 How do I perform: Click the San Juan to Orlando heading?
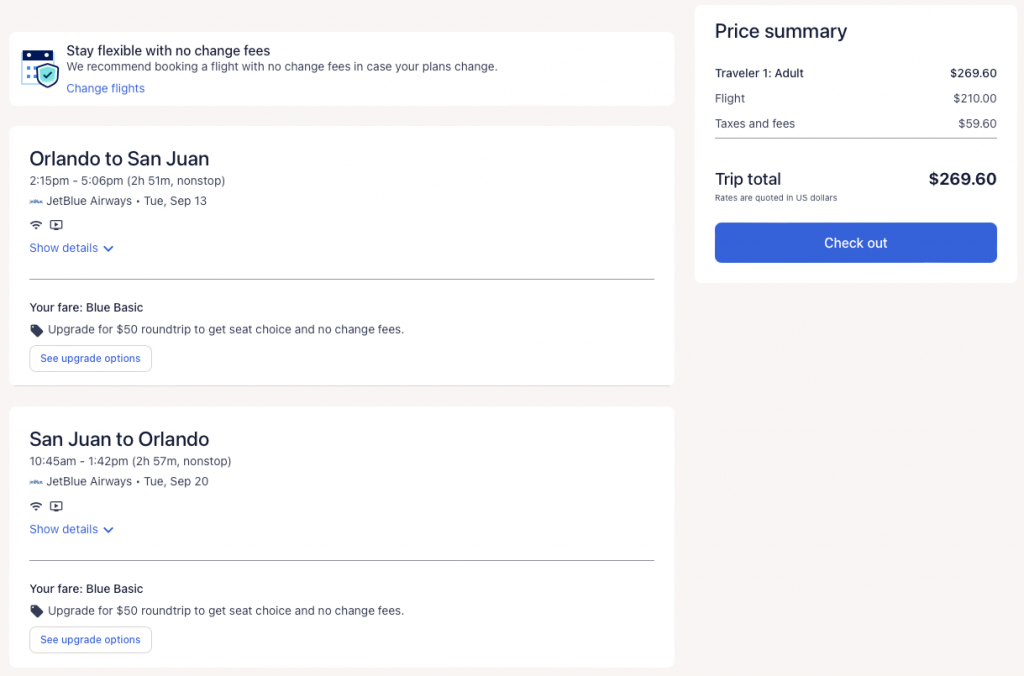119,439
